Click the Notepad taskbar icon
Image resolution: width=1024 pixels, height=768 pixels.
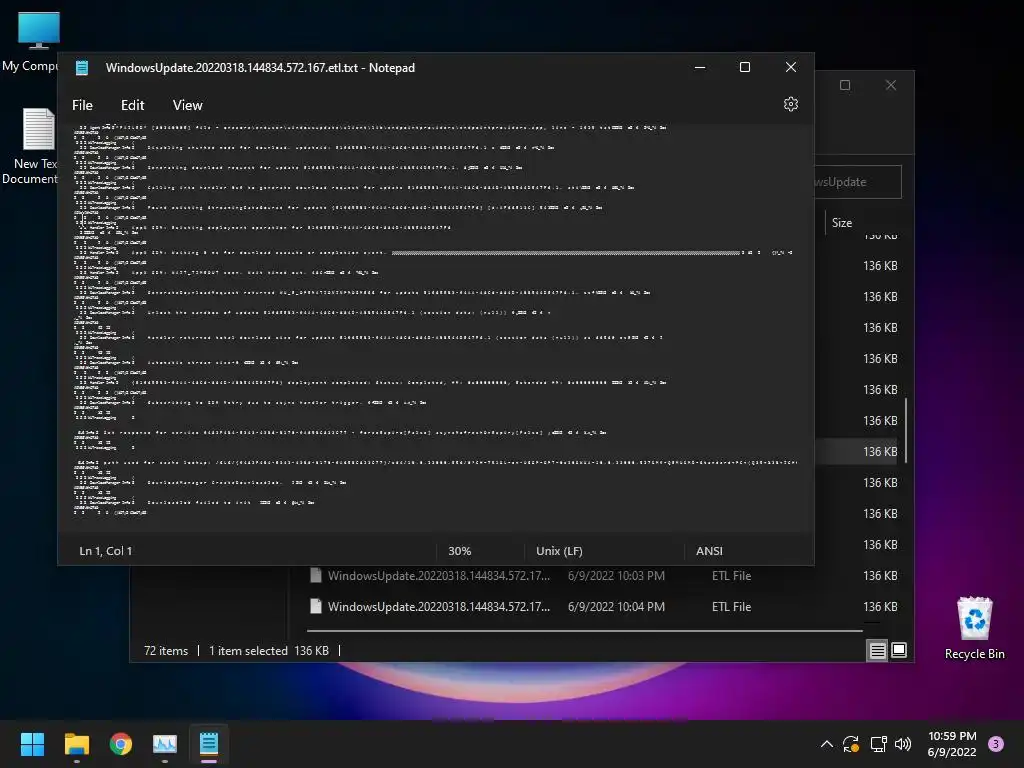click(x=209, y=744)
